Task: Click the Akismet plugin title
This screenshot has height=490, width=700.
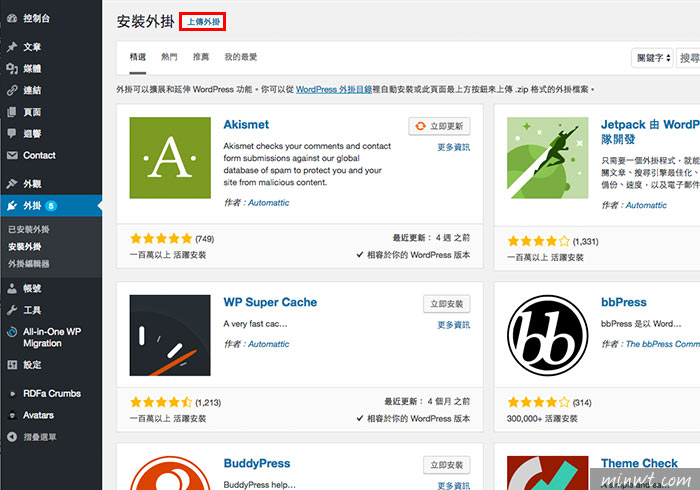Action: tap(246, 125)
